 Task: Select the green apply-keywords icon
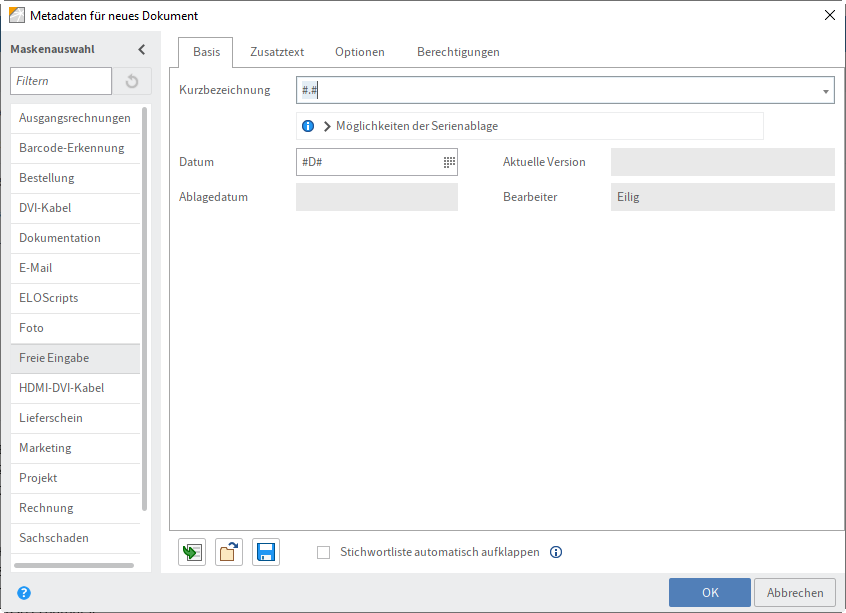[191, 551]
